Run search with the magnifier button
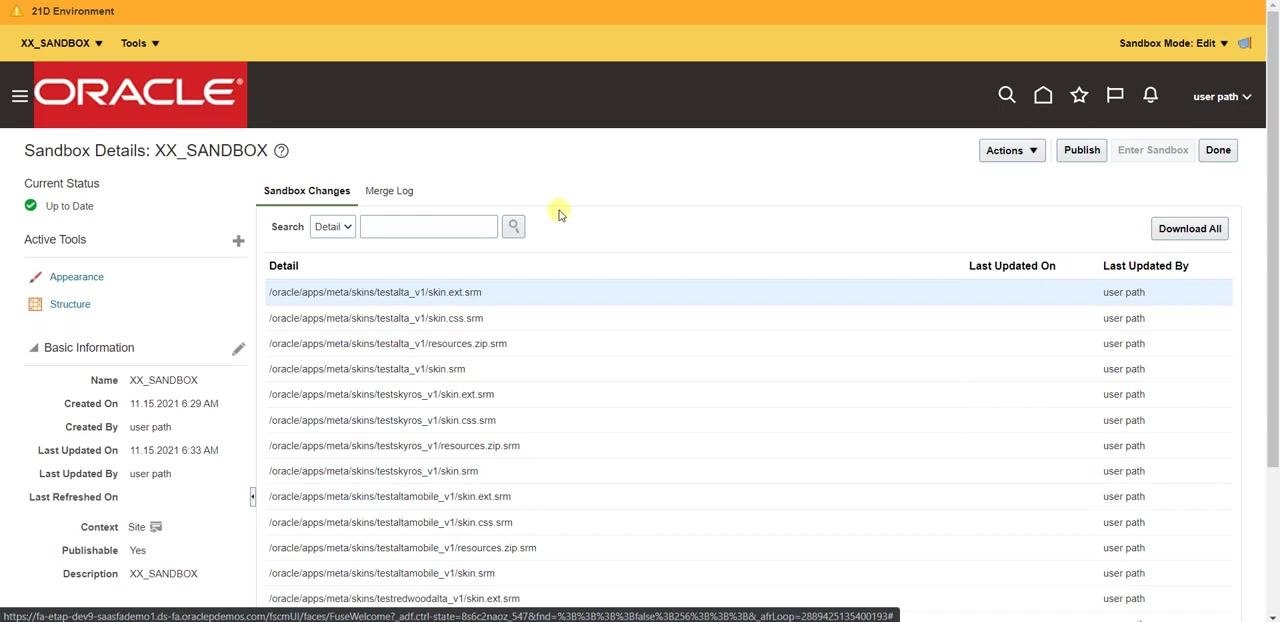Viewport: 1280px width, 622px height. (513, 227)
